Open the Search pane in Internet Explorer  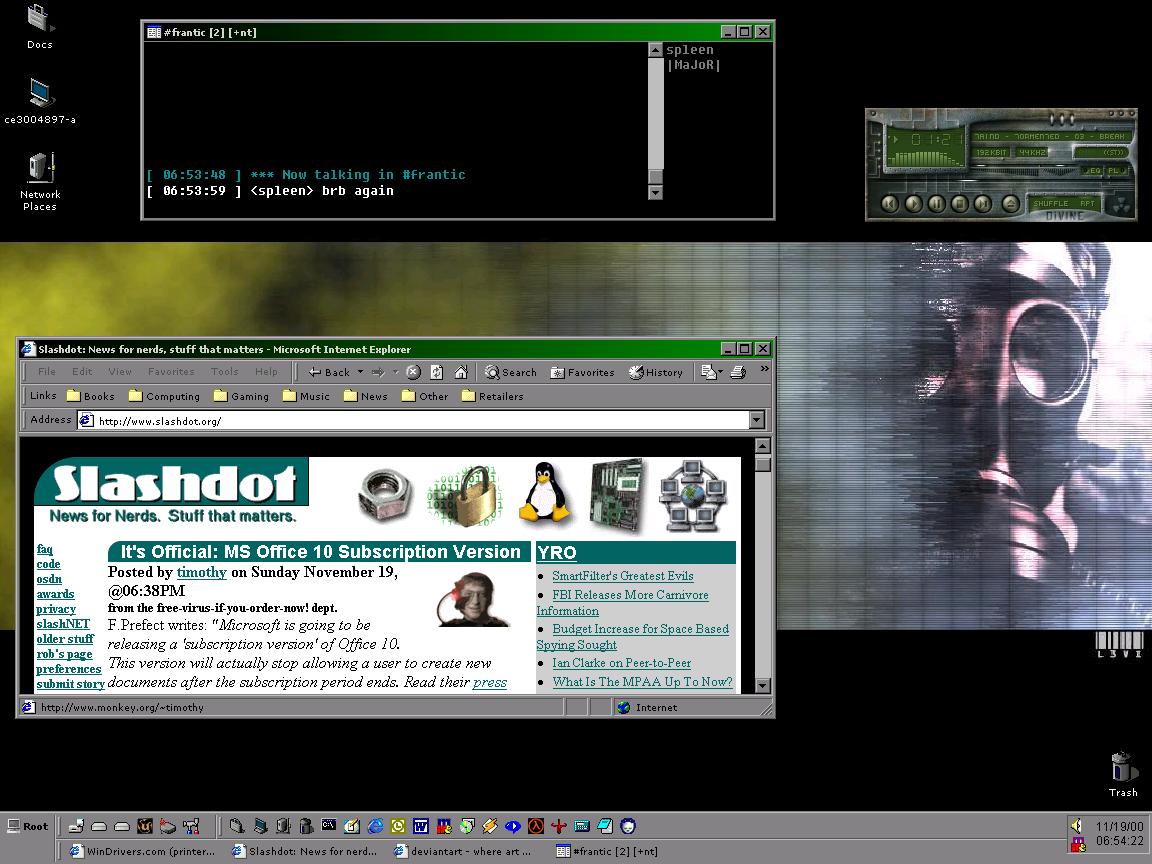pyautogui.click(x=511, y=372)
